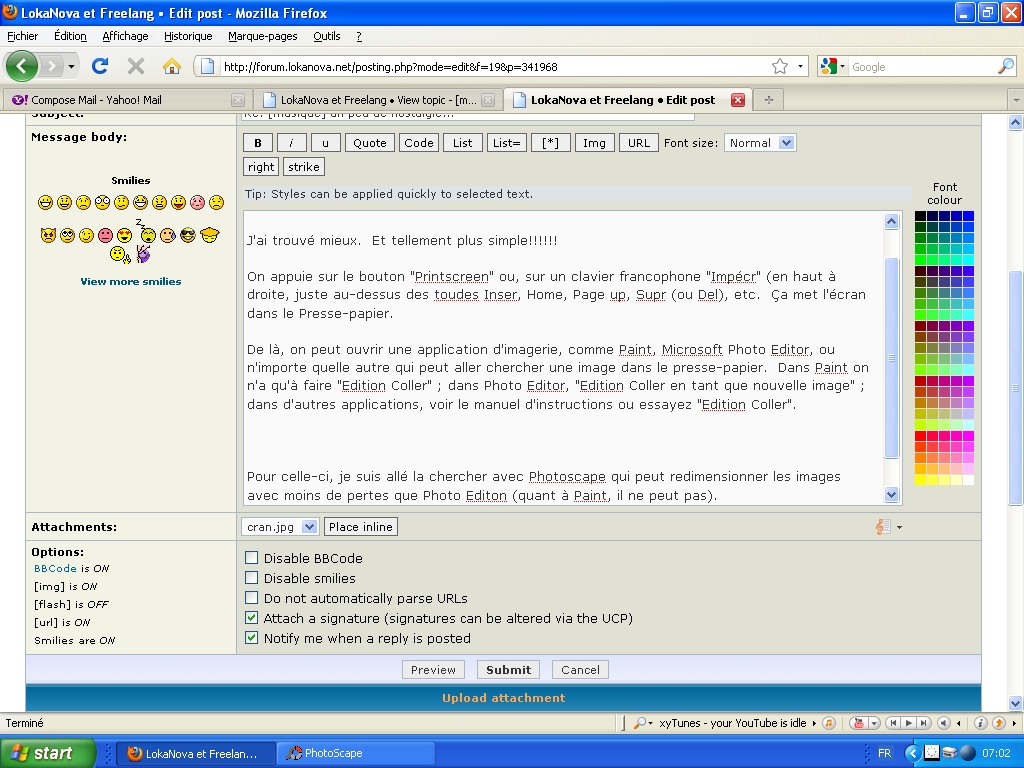The height and width of the screenshot is (768, 1024).
Task: Insert the devil horned smiley
Action: (x=48, y=235)
